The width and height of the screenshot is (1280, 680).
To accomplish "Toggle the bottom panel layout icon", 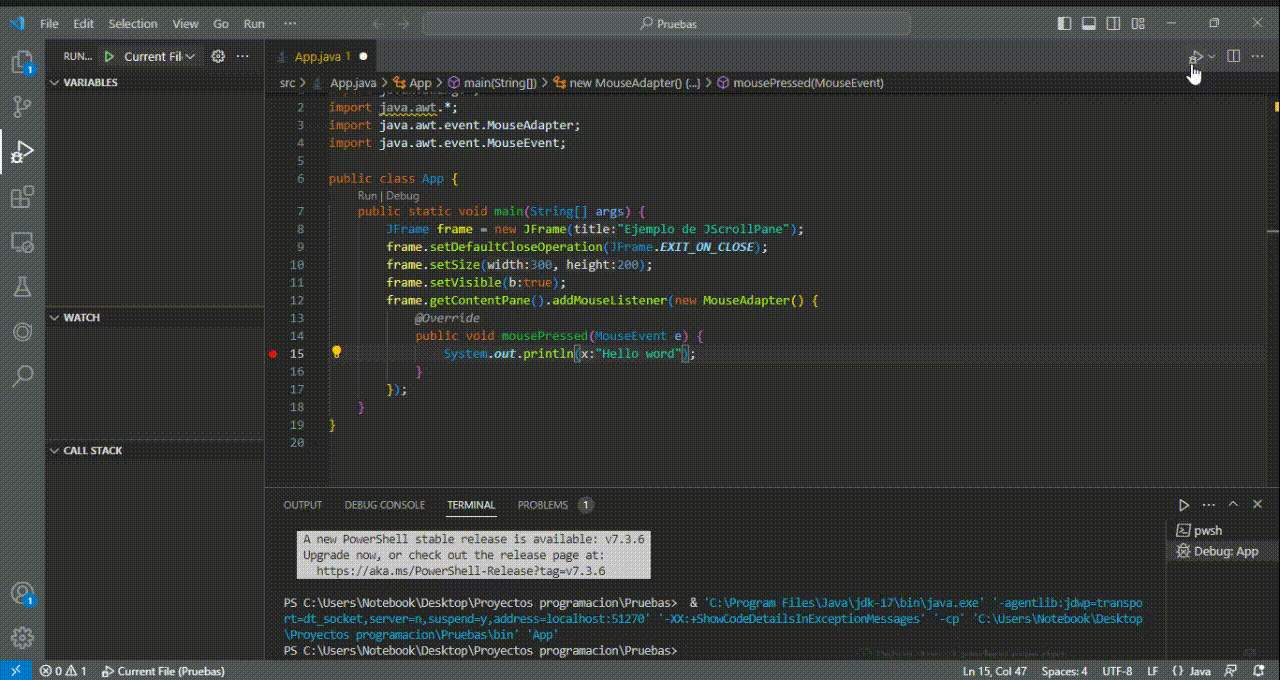I will pos(1089,23).
